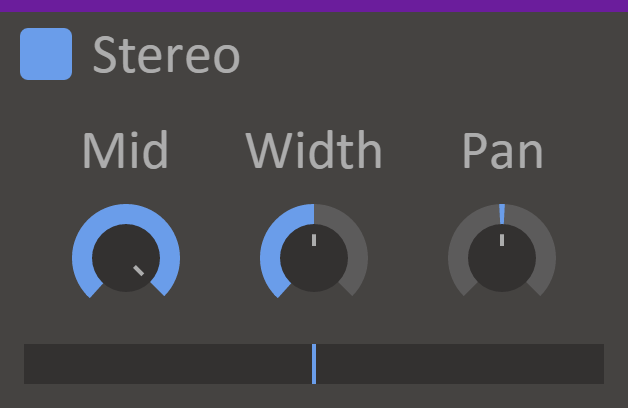Image resolution: width=628 pixels, height=408 pixels.
Task: Click the purple header strip at top
Action: [314, 5]
